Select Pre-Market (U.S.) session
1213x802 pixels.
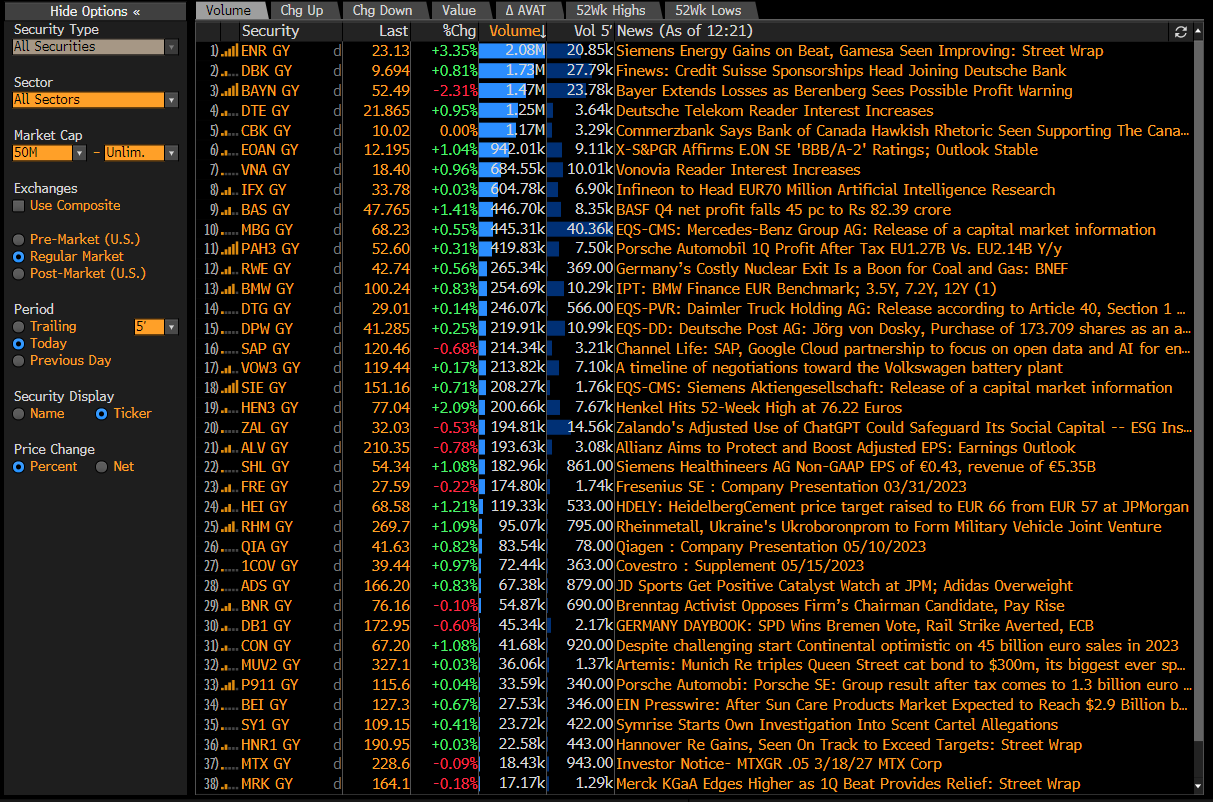(x=19, y=240)
